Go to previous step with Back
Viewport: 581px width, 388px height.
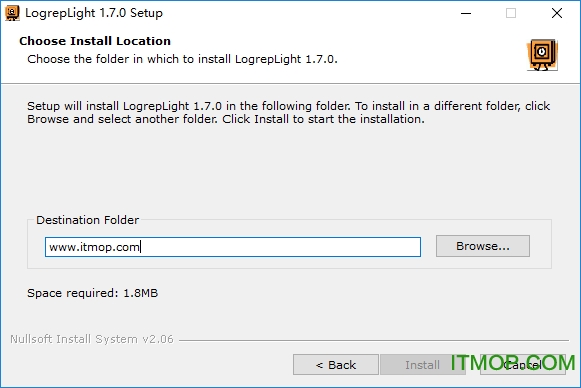336,365
